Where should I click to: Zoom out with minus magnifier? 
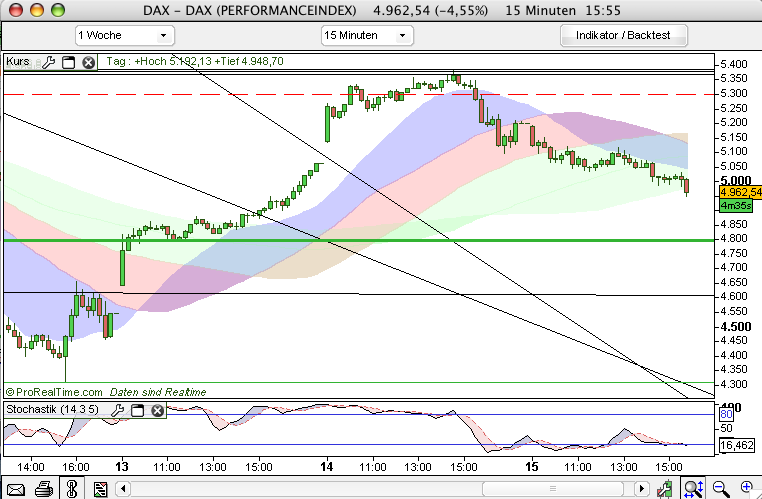point(721,488)
